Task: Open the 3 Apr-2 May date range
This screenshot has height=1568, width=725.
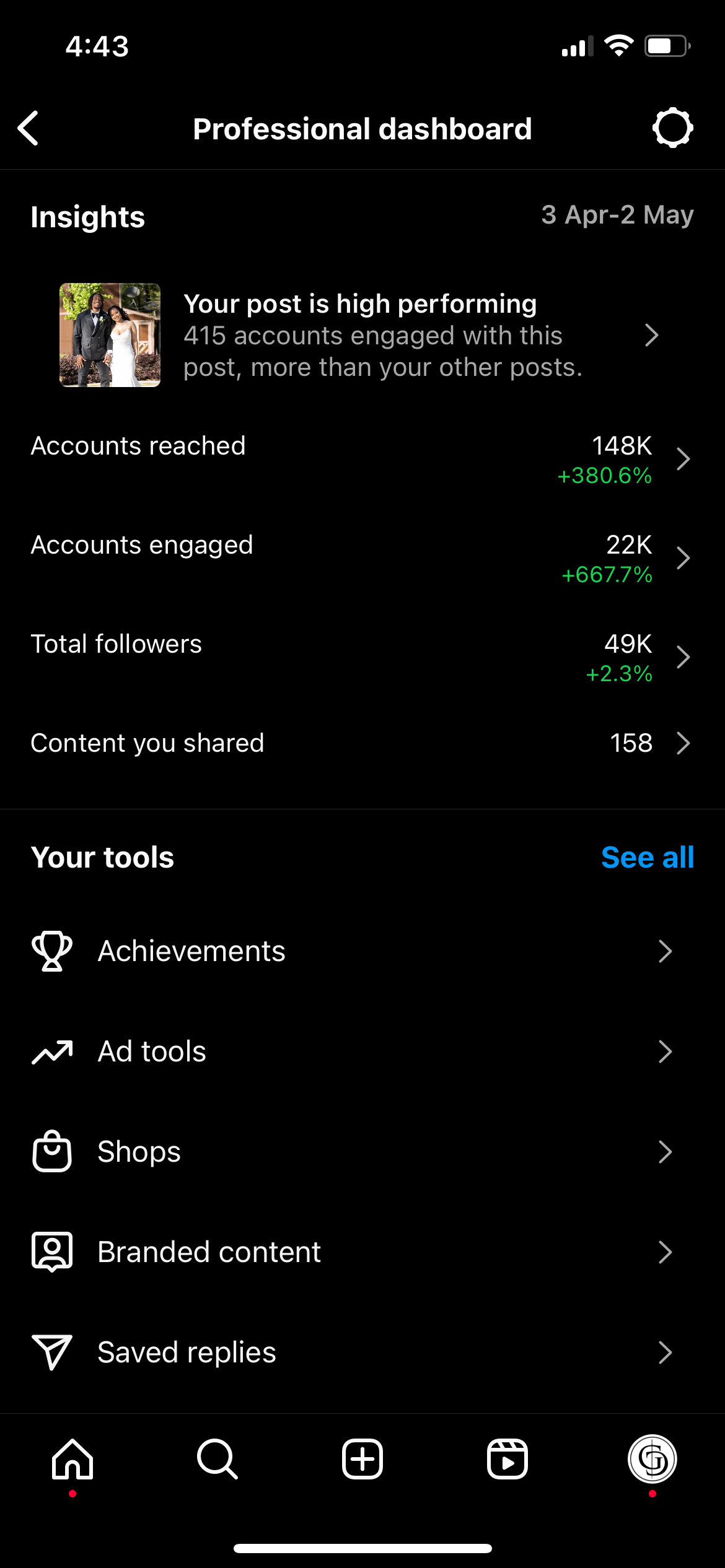Action: coord(617,216)
